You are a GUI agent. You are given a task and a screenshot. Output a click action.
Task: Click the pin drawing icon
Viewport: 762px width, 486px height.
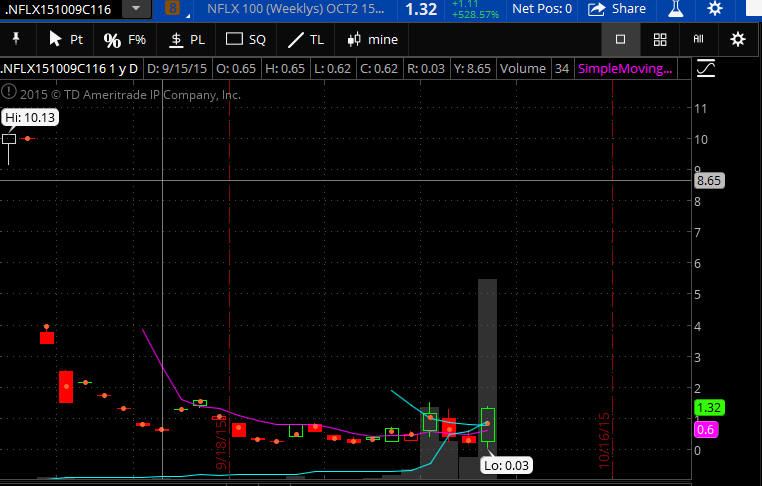point(16,39)
